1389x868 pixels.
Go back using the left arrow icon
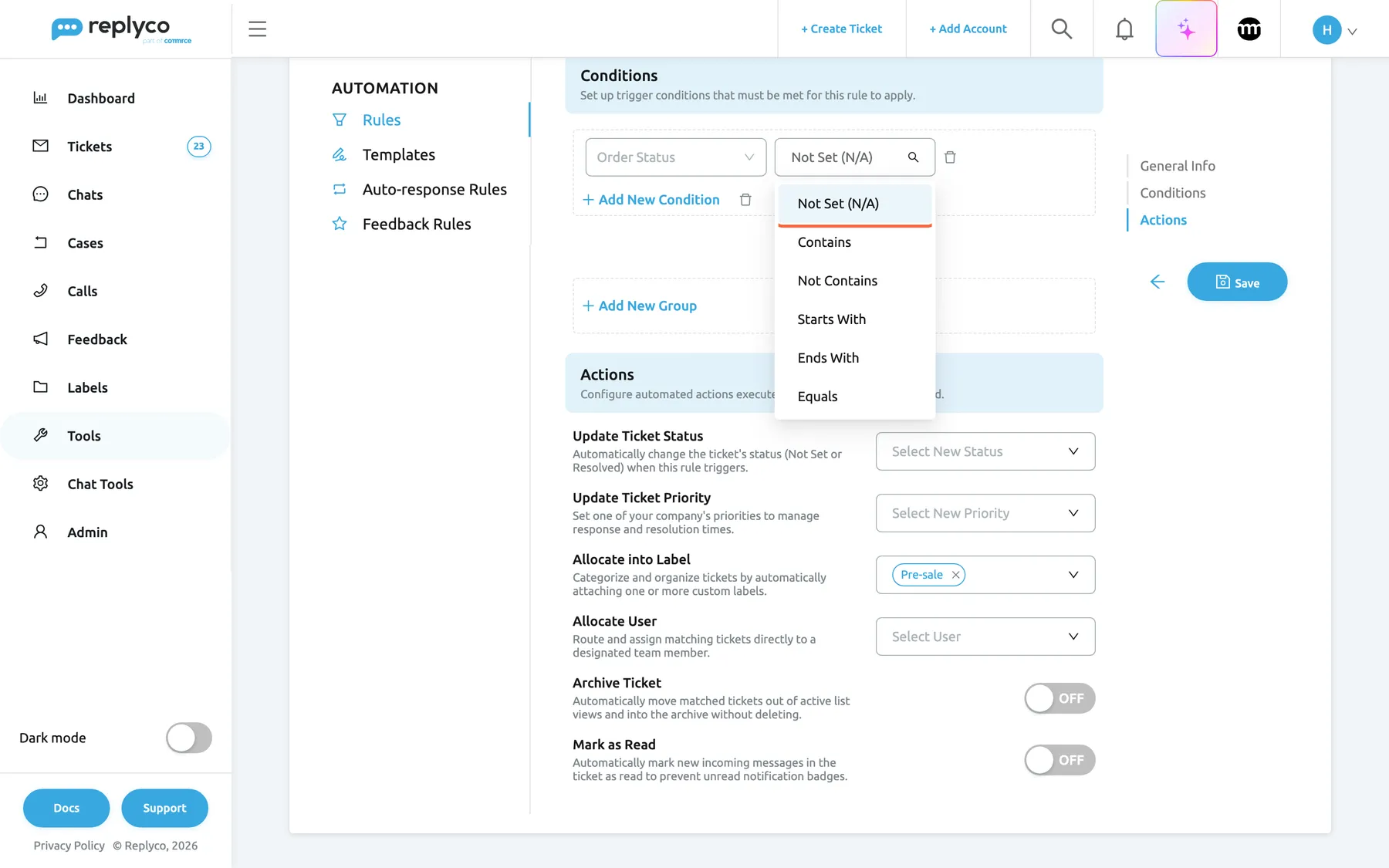(x=1157, y=282)
